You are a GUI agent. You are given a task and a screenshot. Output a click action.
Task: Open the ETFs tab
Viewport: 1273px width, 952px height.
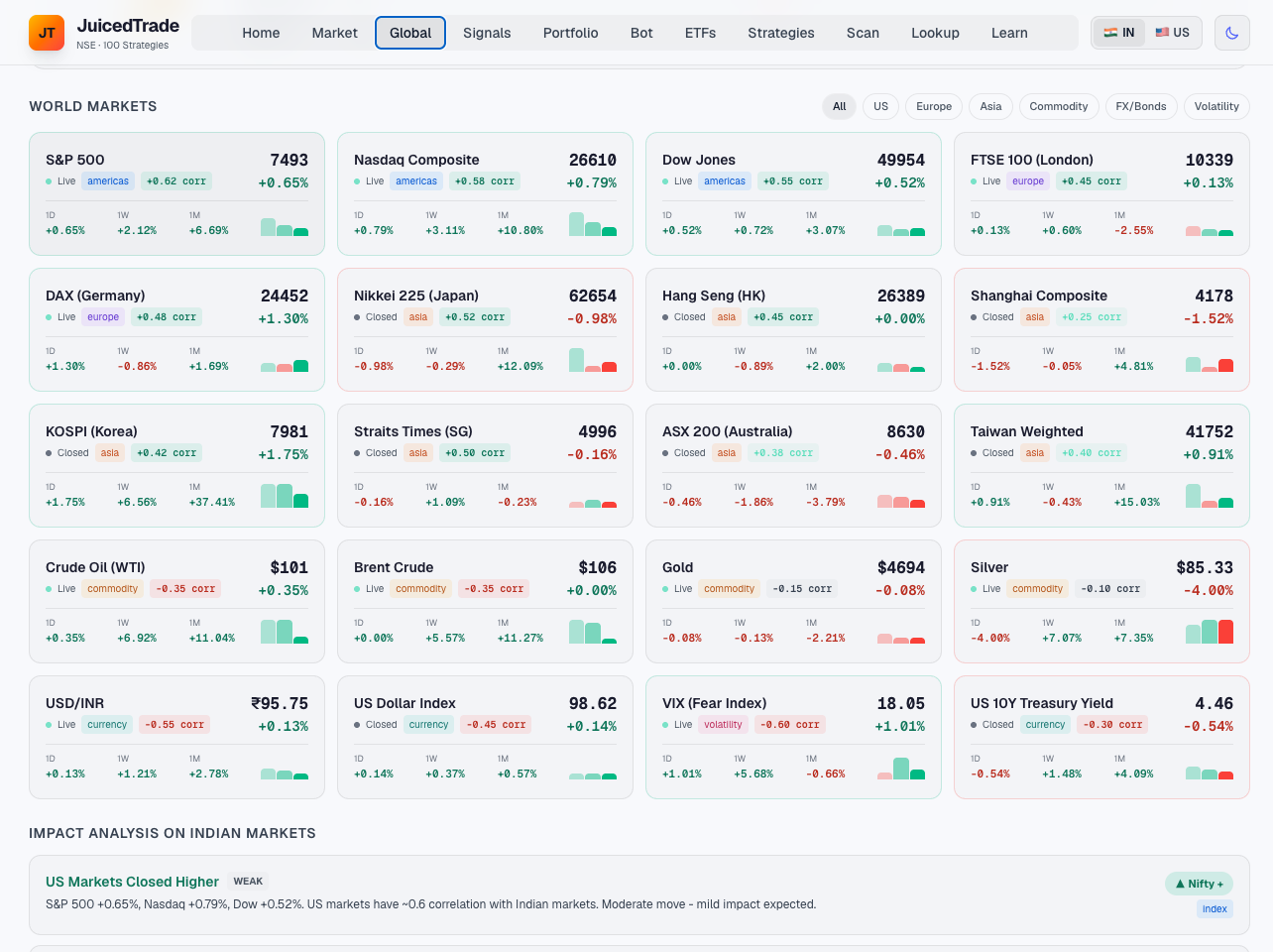pyautogui.click(x=700, y=33)
